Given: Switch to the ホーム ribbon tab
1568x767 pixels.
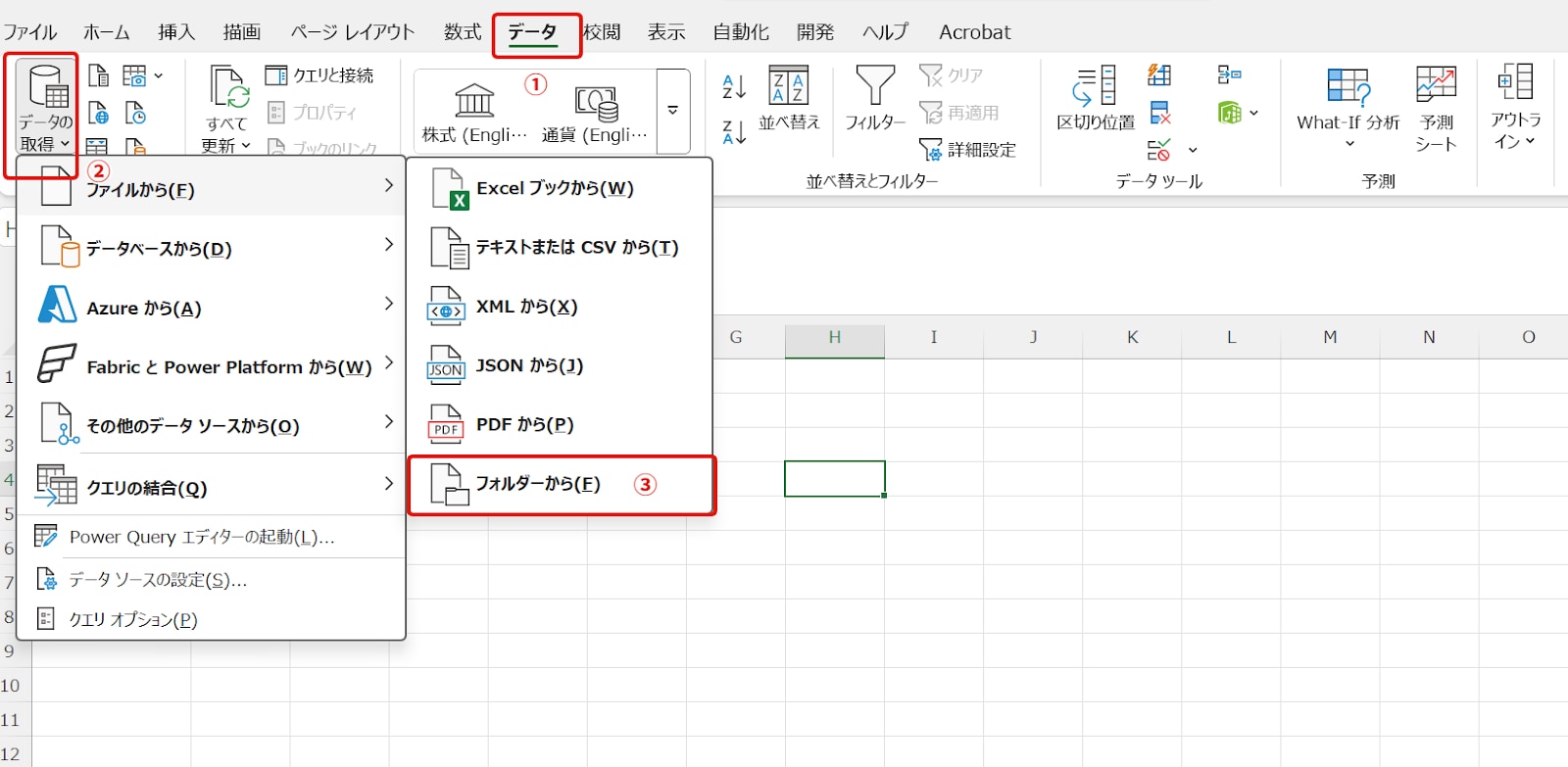Looking at the screenshot, I should point(107,32).
